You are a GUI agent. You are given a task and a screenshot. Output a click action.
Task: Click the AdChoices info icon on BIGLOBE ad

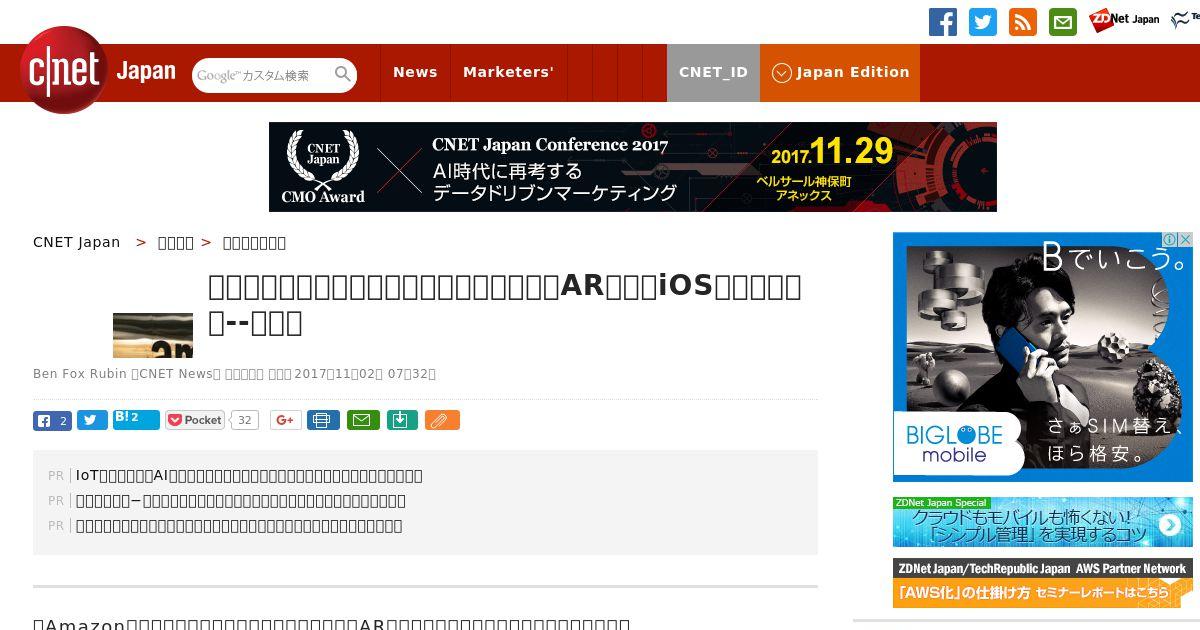(x=1169, y=240)
